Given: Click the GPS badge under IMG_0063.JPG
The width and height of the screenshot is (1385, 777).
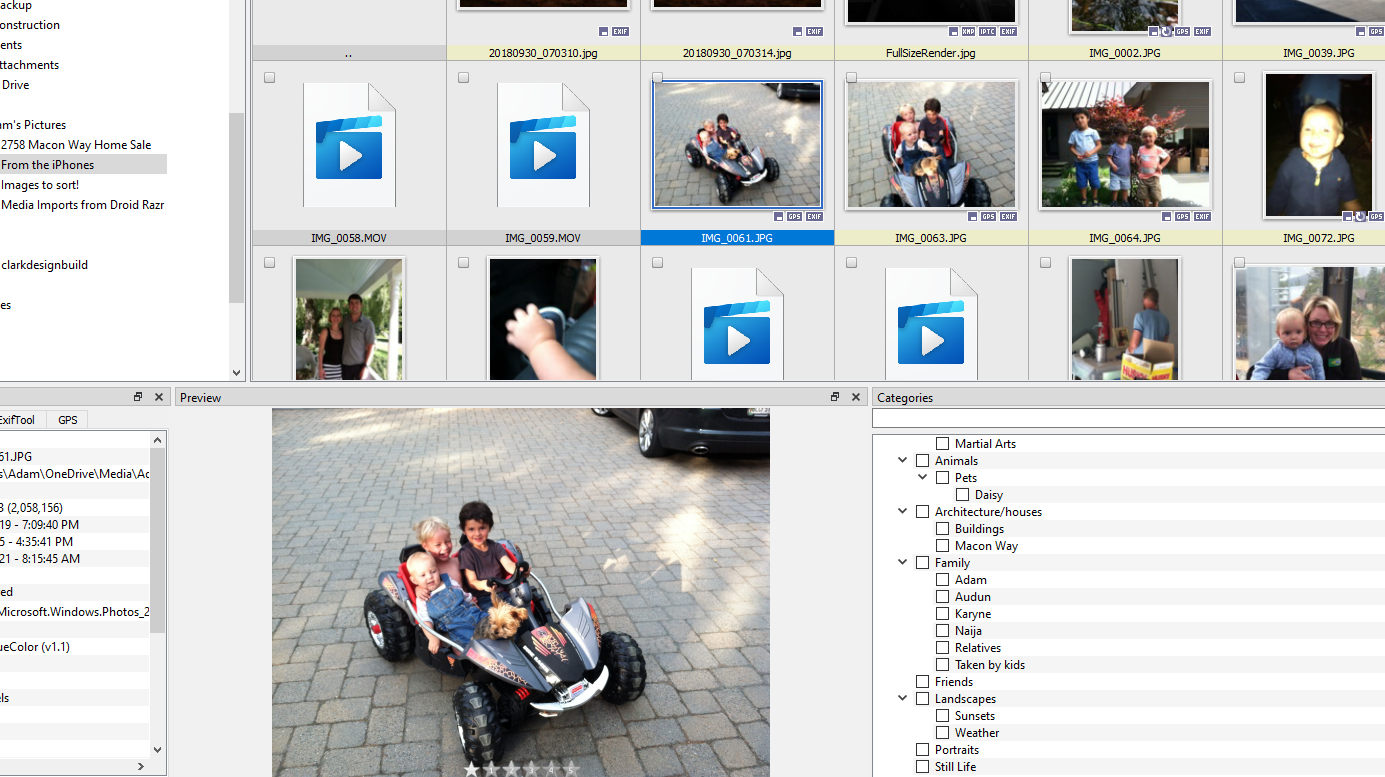Looking at the screenshot, I should pos(988,216).
